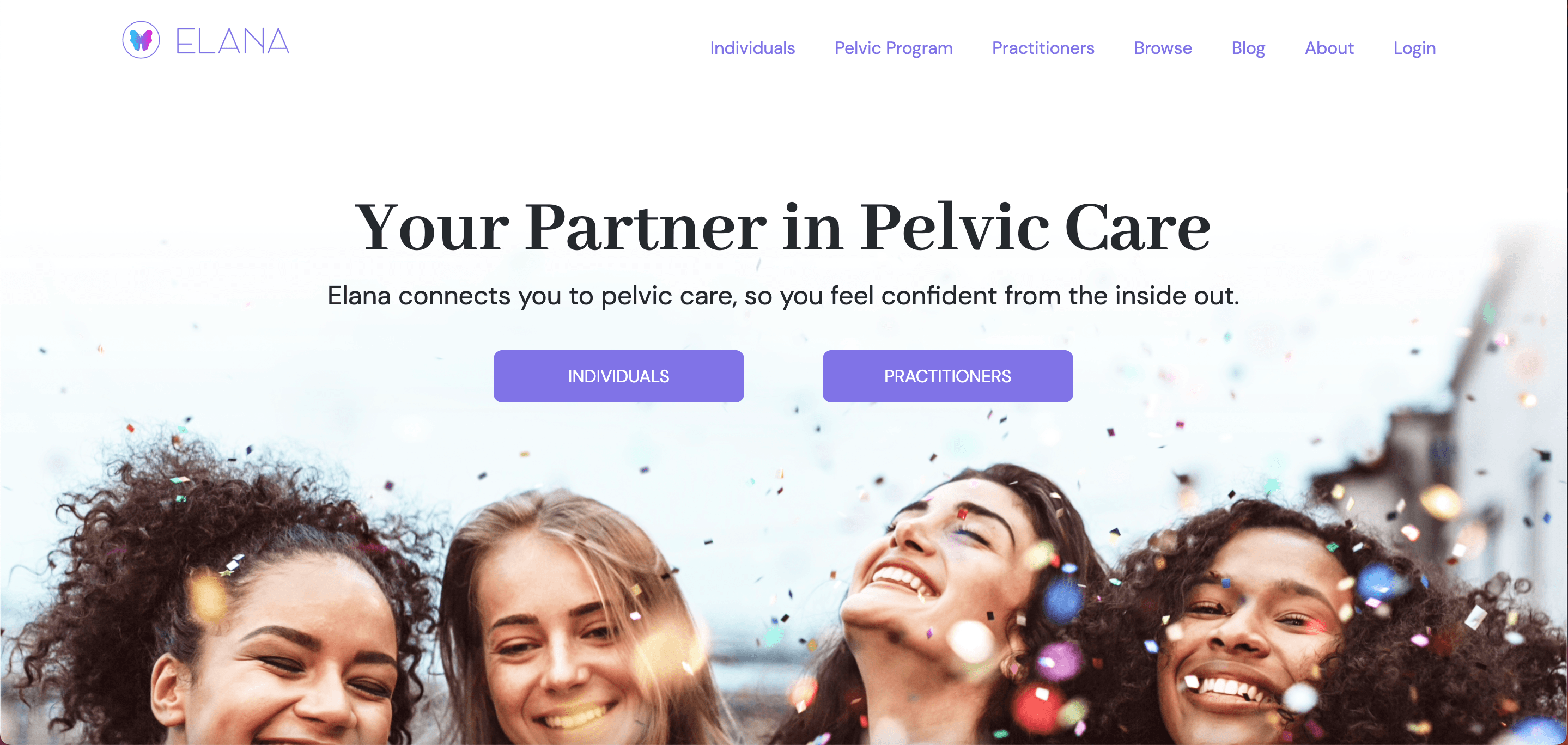1568x745 pixels.
Task: Click the word 'Elana' starting the tagline
Action: (359, 296)
